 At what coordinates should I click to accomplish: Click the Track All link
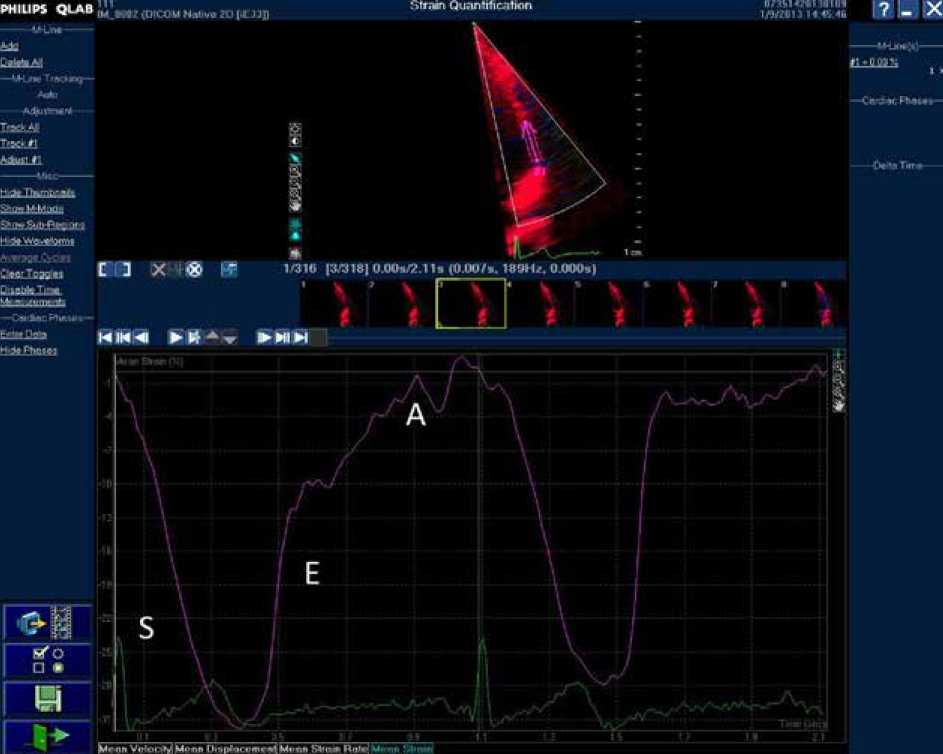point(20,127)
